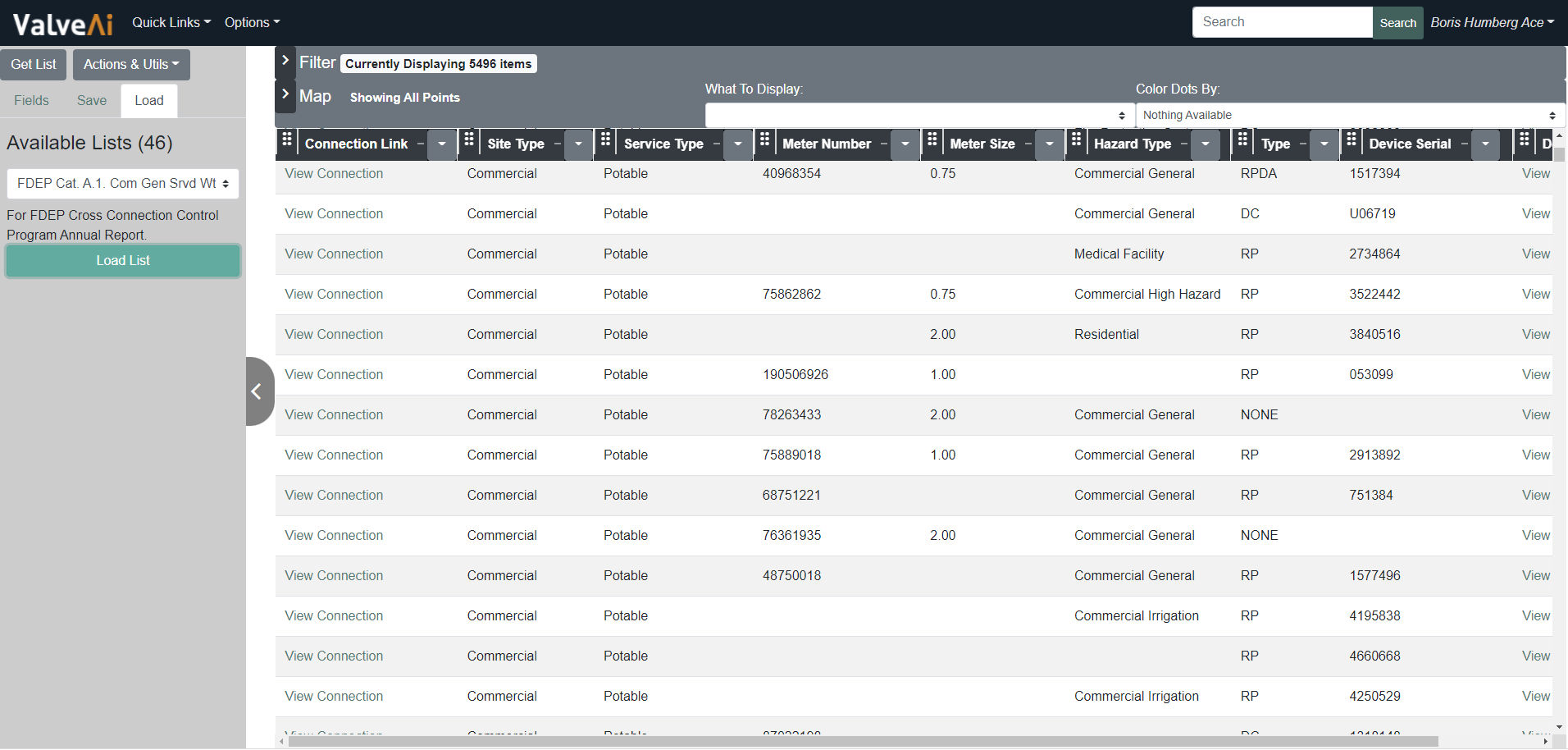Open the Meter Number column menu arrow
1568x750 pixels.
[905, 144]
